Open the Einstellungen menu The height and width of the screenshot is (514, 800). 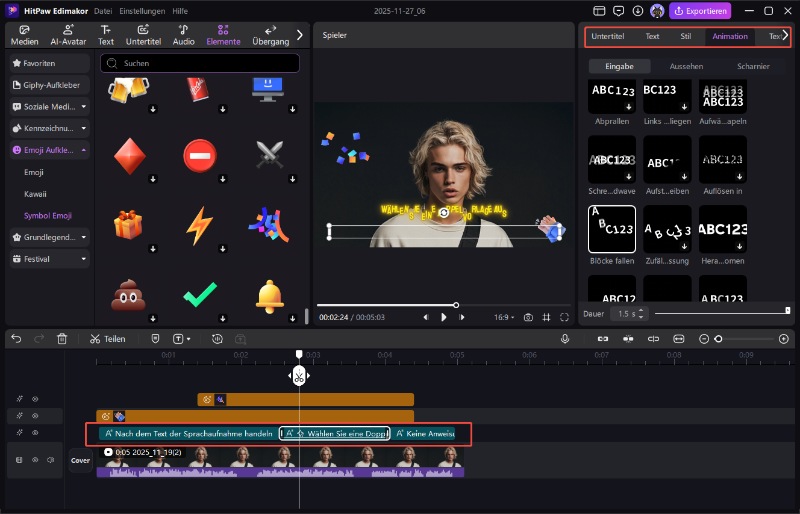pos(143,11)
